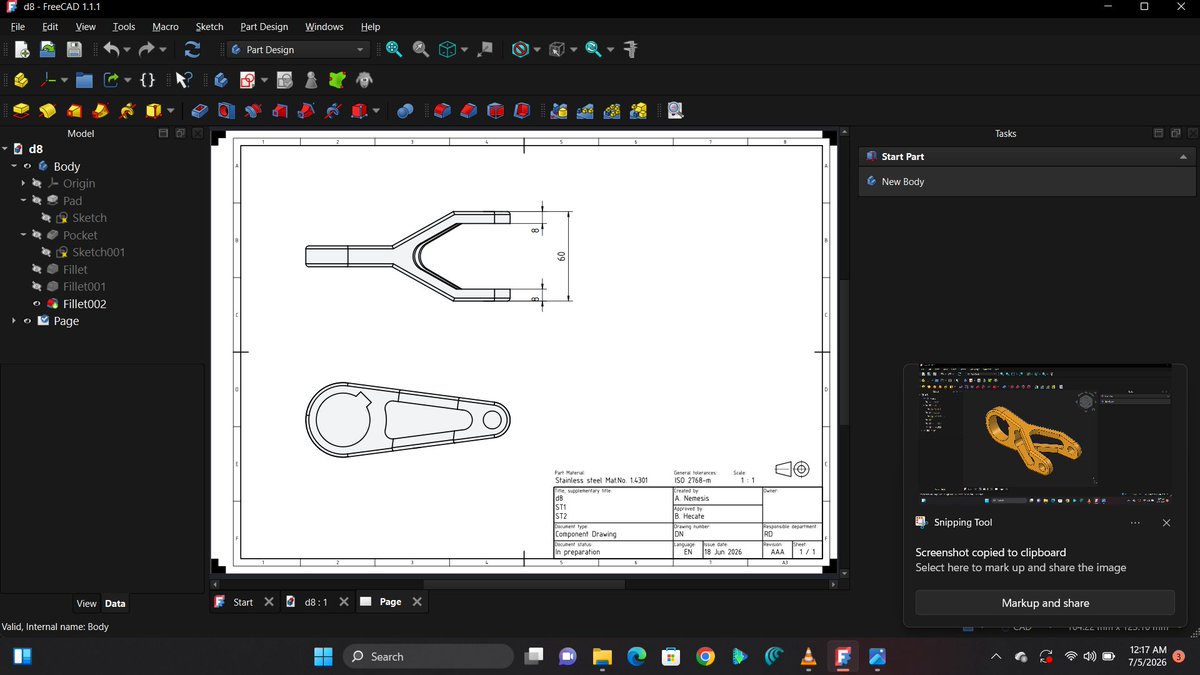Click the New document icon
Image resolution: width=1200 pixels, height=675 pixels.
click(21, 49)
